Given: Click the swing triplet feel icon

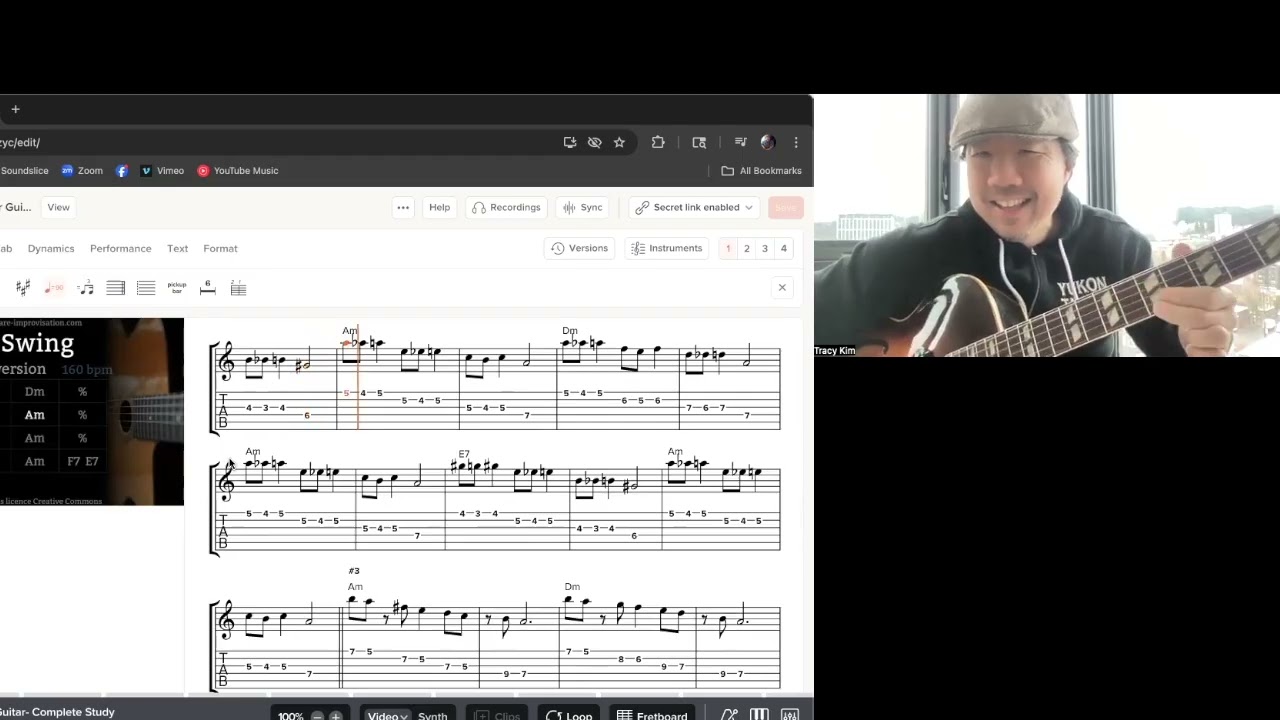Looking at the screenshot, I should [85, 288].
